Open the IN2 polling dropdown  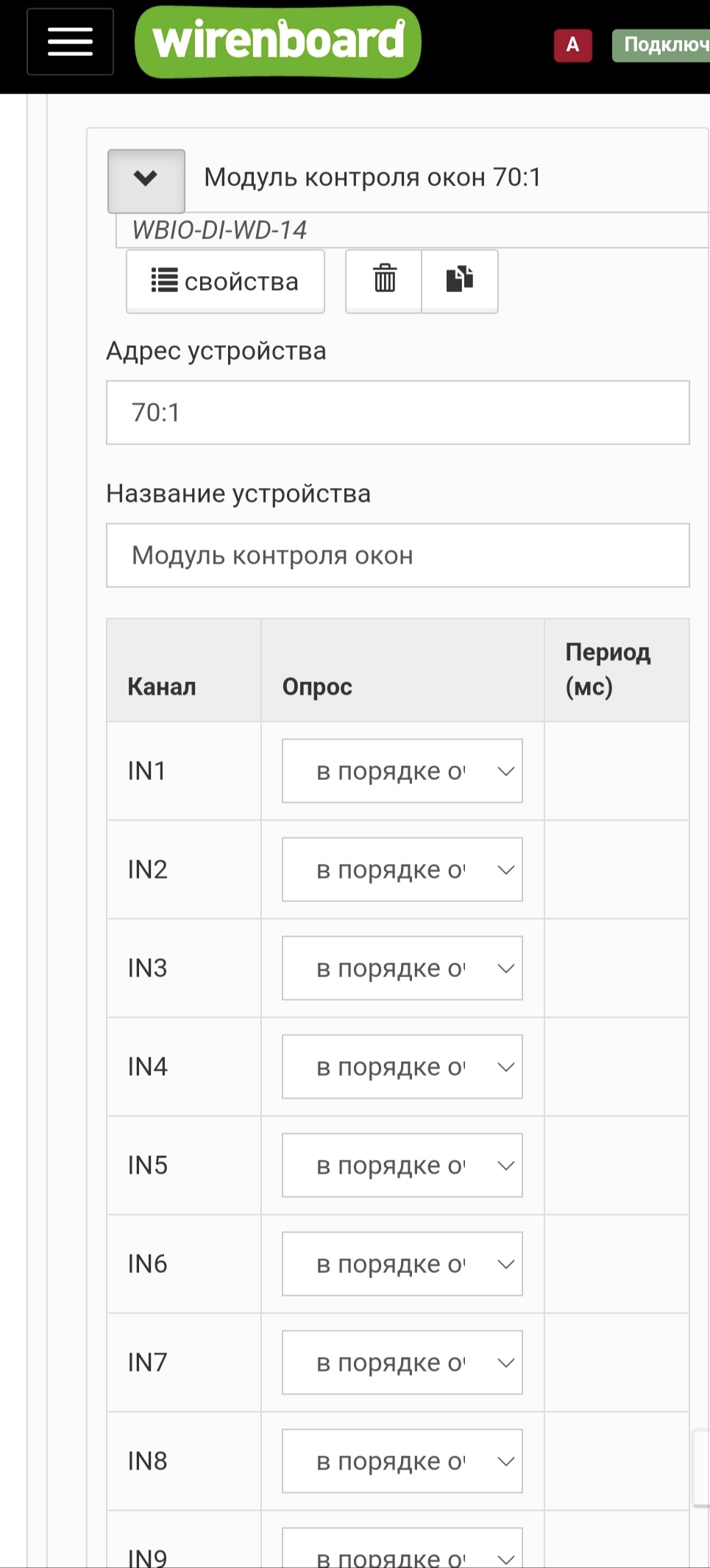[402, 870]
